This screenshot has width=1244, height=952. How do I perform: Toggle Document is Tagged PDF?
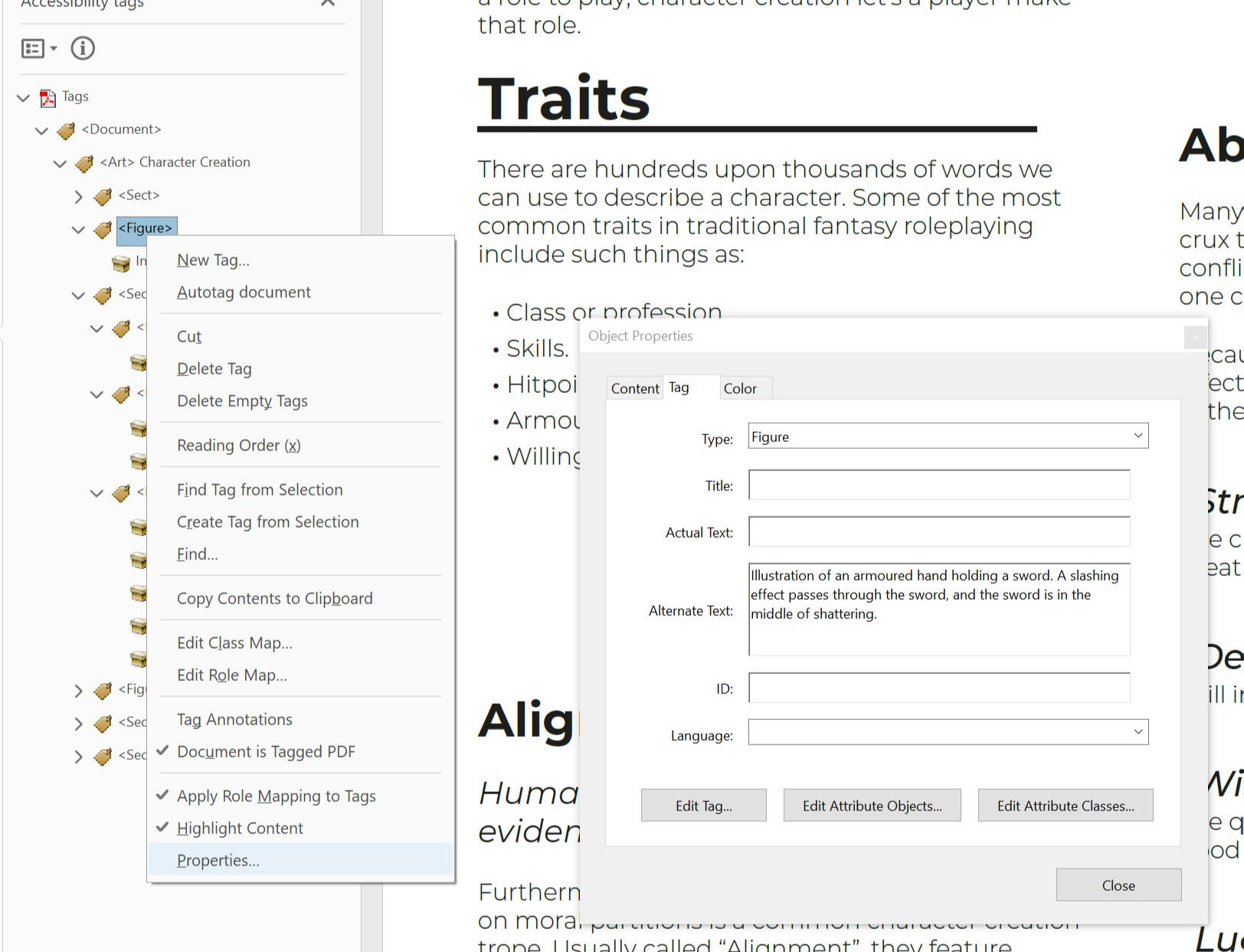pyautogui.click(x=265, y=751)
